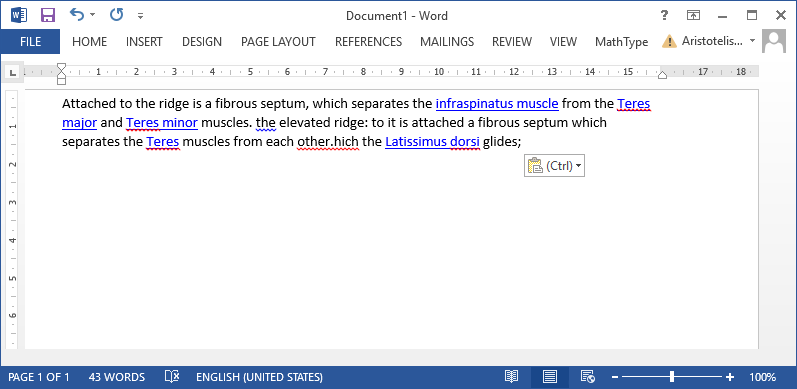797x389 pixels.
Task: Click the account warning triangle icon
Action: pyautogui.click(x=669, y=41)
